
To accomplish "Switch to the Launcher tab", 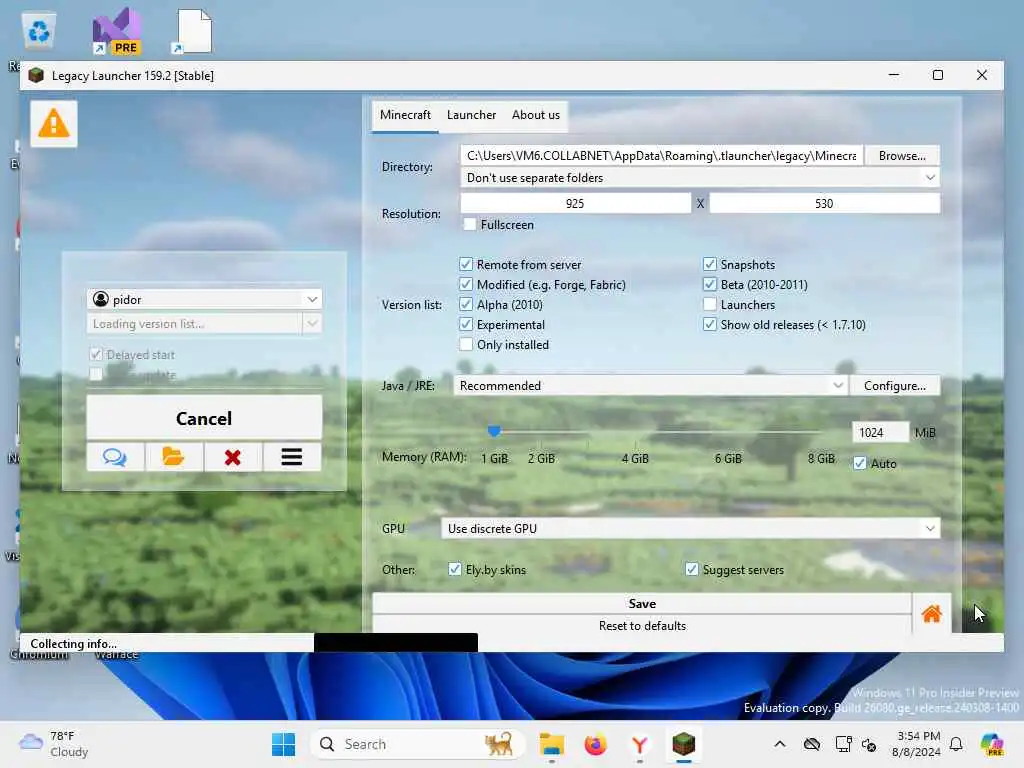I will point(472,115).
